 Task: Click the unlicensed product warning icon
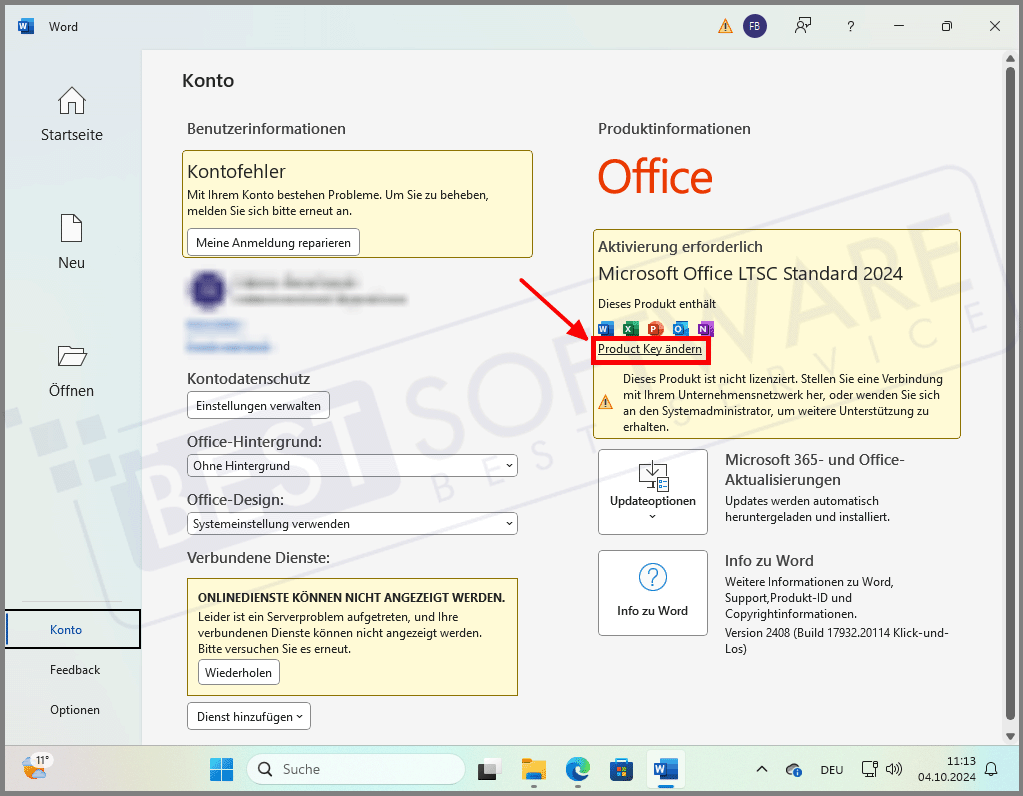[x=605, y=402]
